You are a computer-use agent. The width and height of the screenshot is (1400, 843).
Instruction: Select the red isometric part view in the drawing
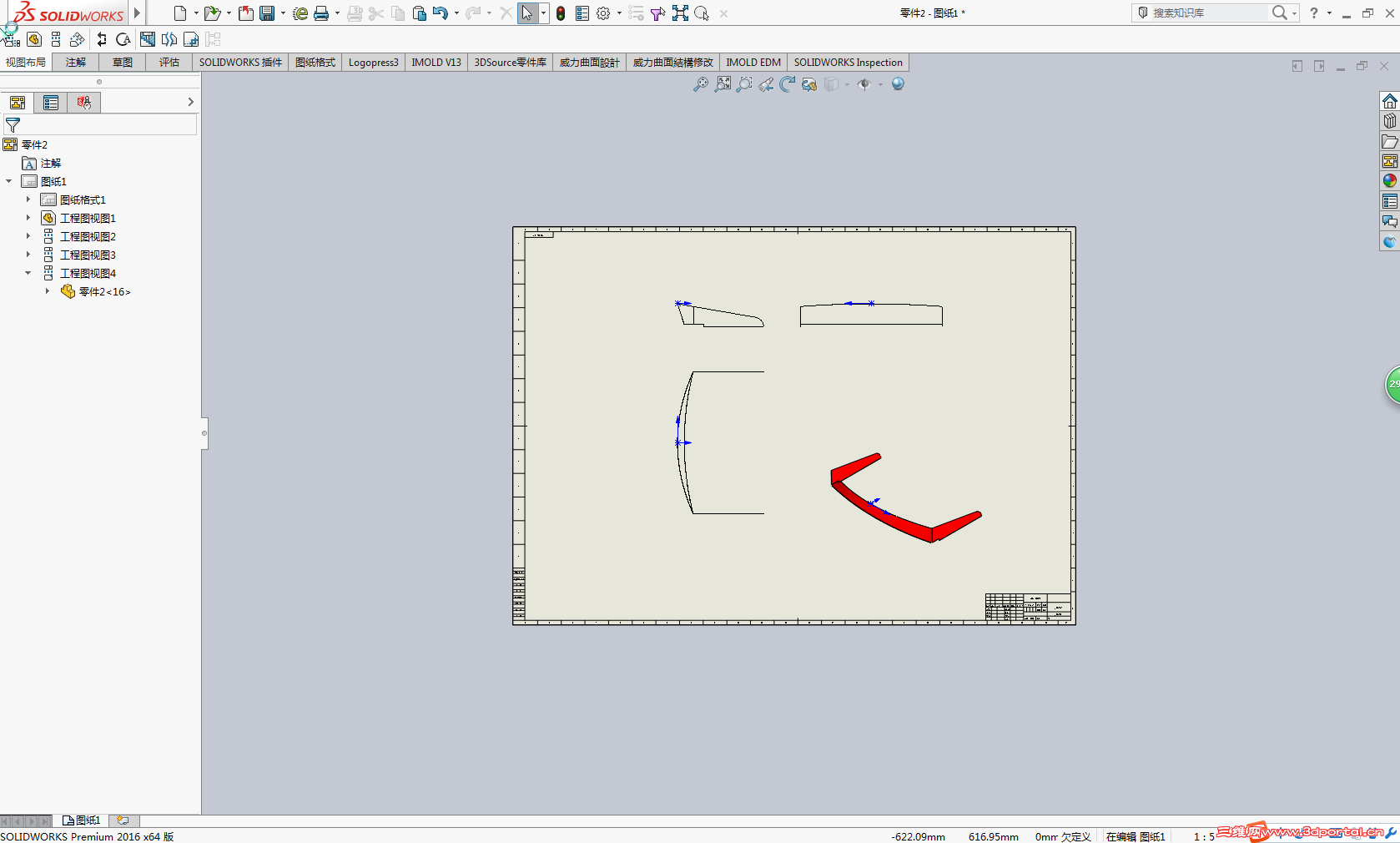click(906, 498)
